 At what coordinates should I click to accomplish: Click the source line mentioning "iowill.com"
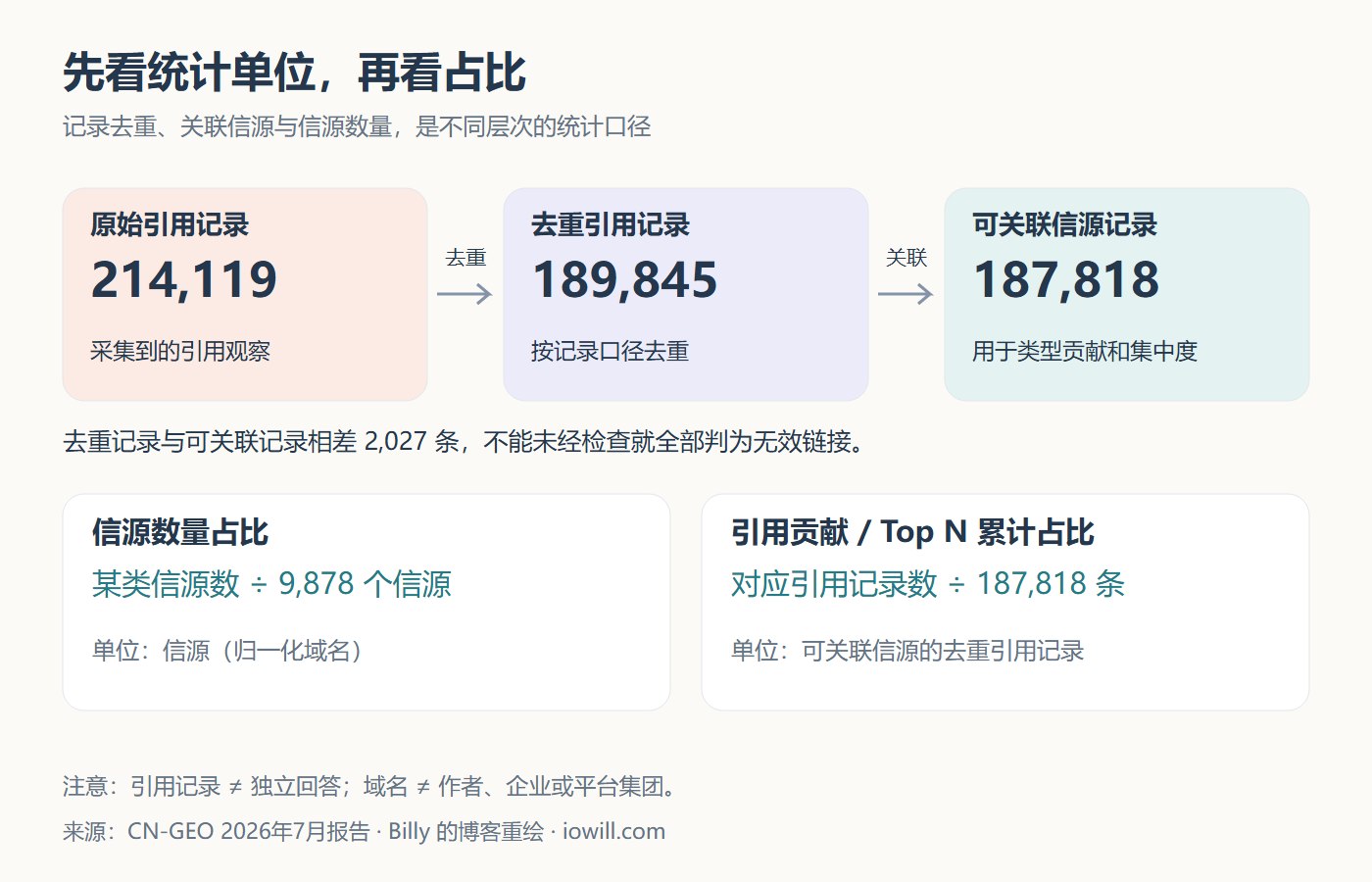(x=364, y=831)
